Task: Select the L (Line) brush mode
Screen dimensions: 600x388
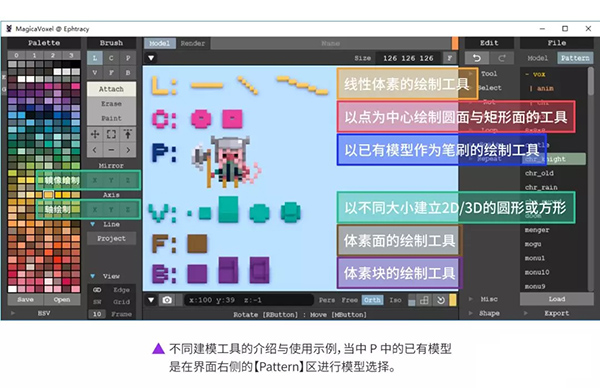Action: [x=95, y=58]
